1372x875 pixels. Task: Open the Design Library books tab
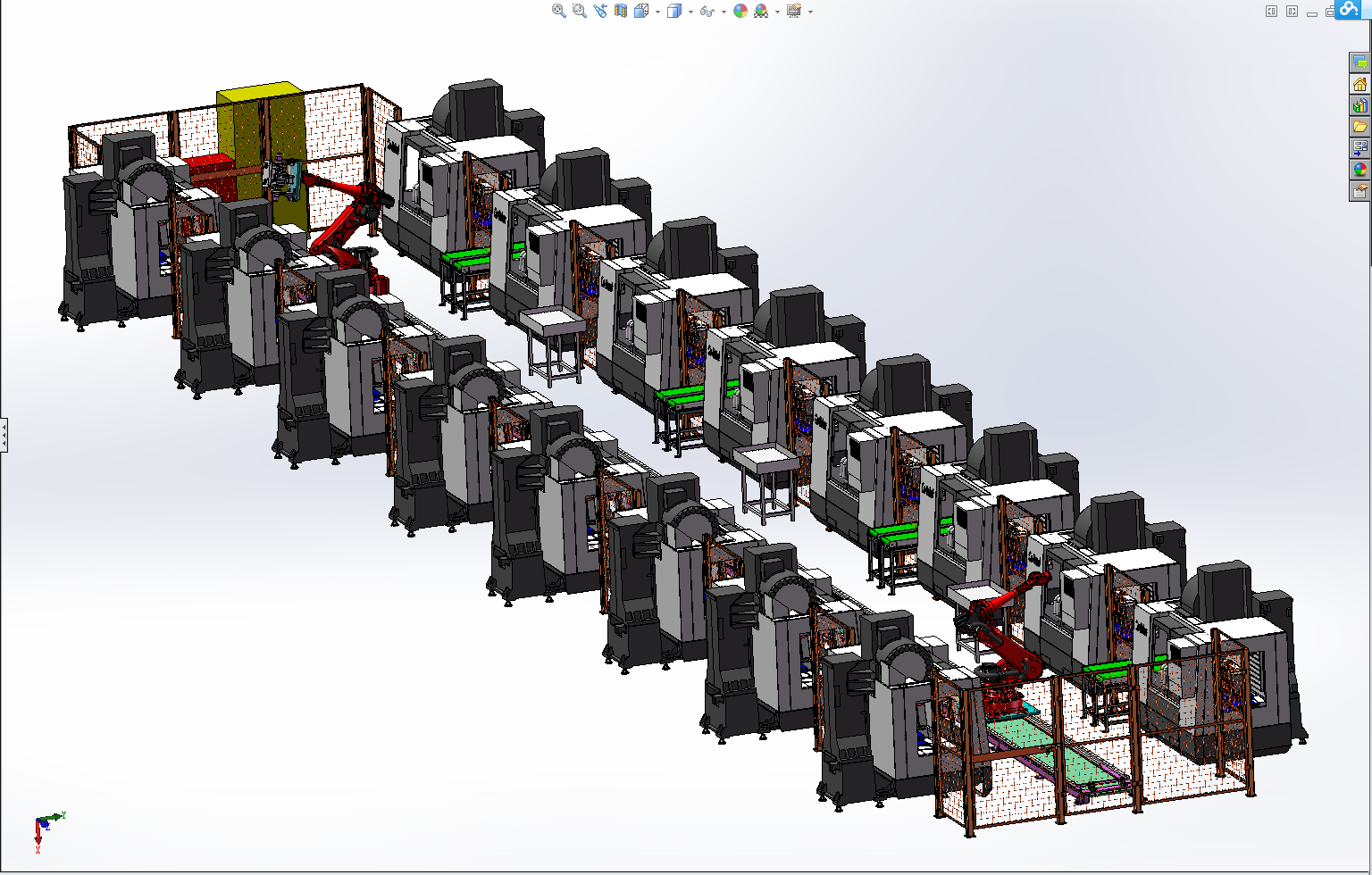coord(1359,105)
